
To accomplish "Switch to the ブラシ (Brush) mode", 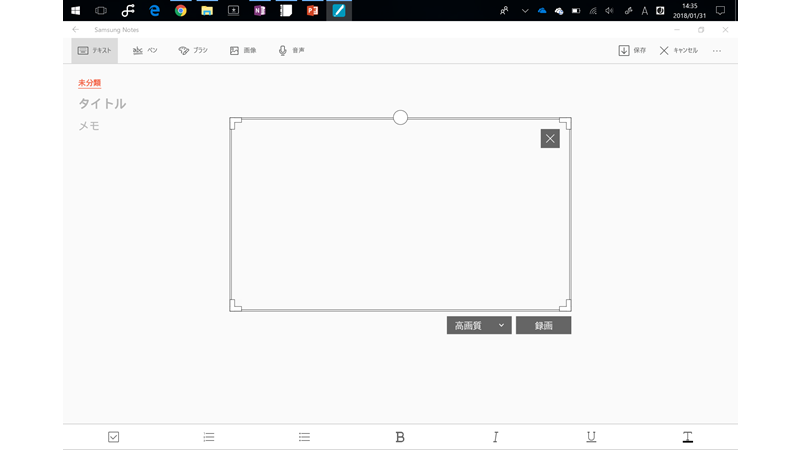I will click(193, 51).
